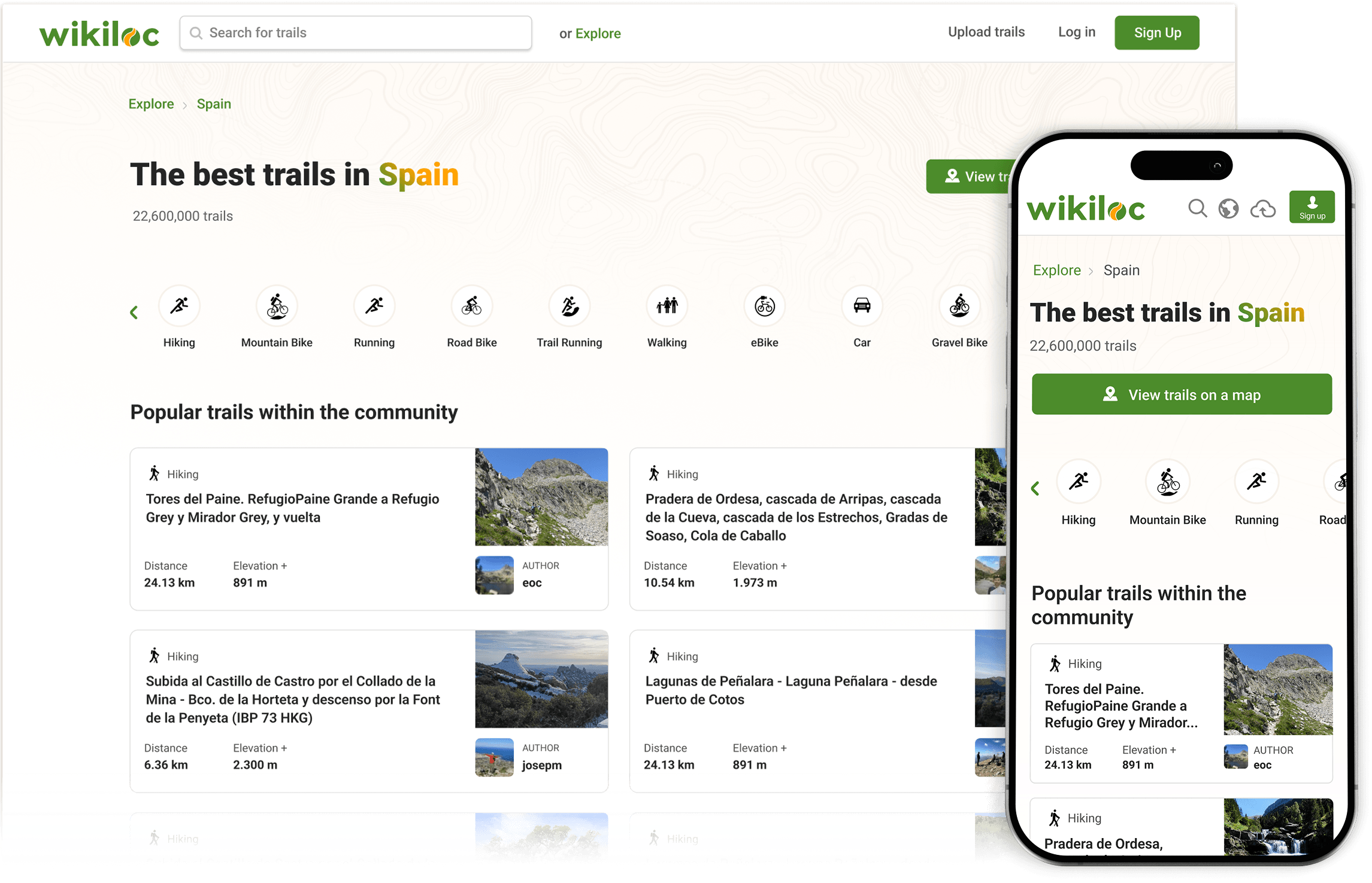Open Tores del Paine trail on phone
Viewport: 1372px width, 883px height.
[1121, 706]
